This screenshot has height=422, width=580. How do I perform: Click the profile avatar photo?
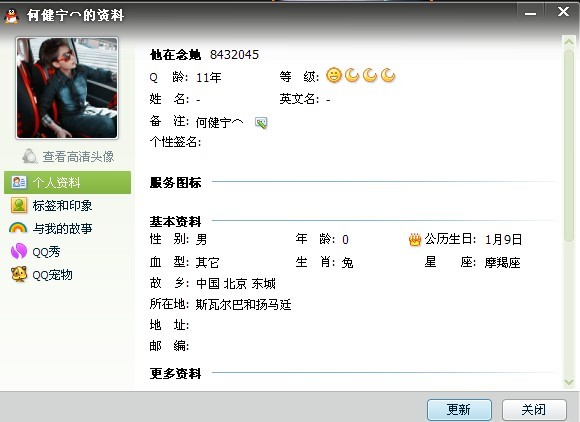[x=67, y=88]
